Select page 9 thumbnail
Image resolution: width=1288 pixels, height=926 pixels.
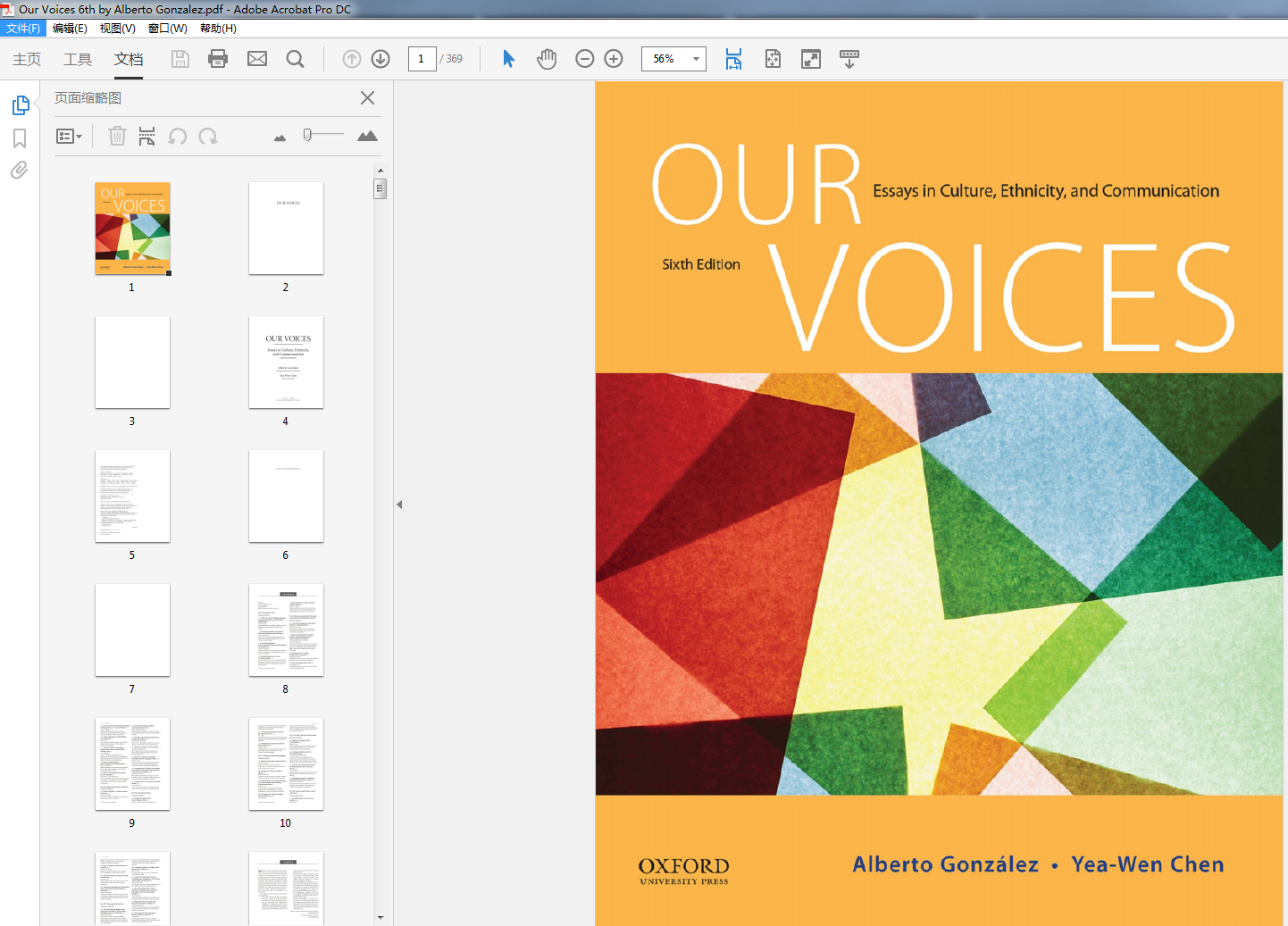click(x=132, y=764)
